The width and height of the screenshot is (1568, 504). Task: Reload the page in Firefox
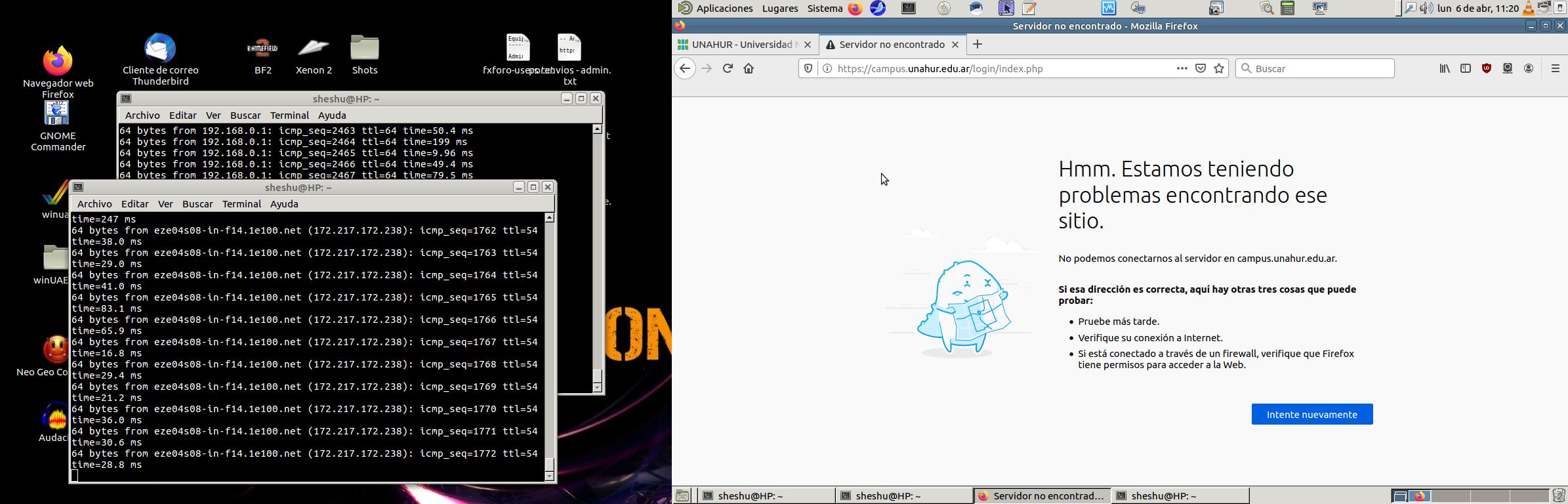pos(728,68)
